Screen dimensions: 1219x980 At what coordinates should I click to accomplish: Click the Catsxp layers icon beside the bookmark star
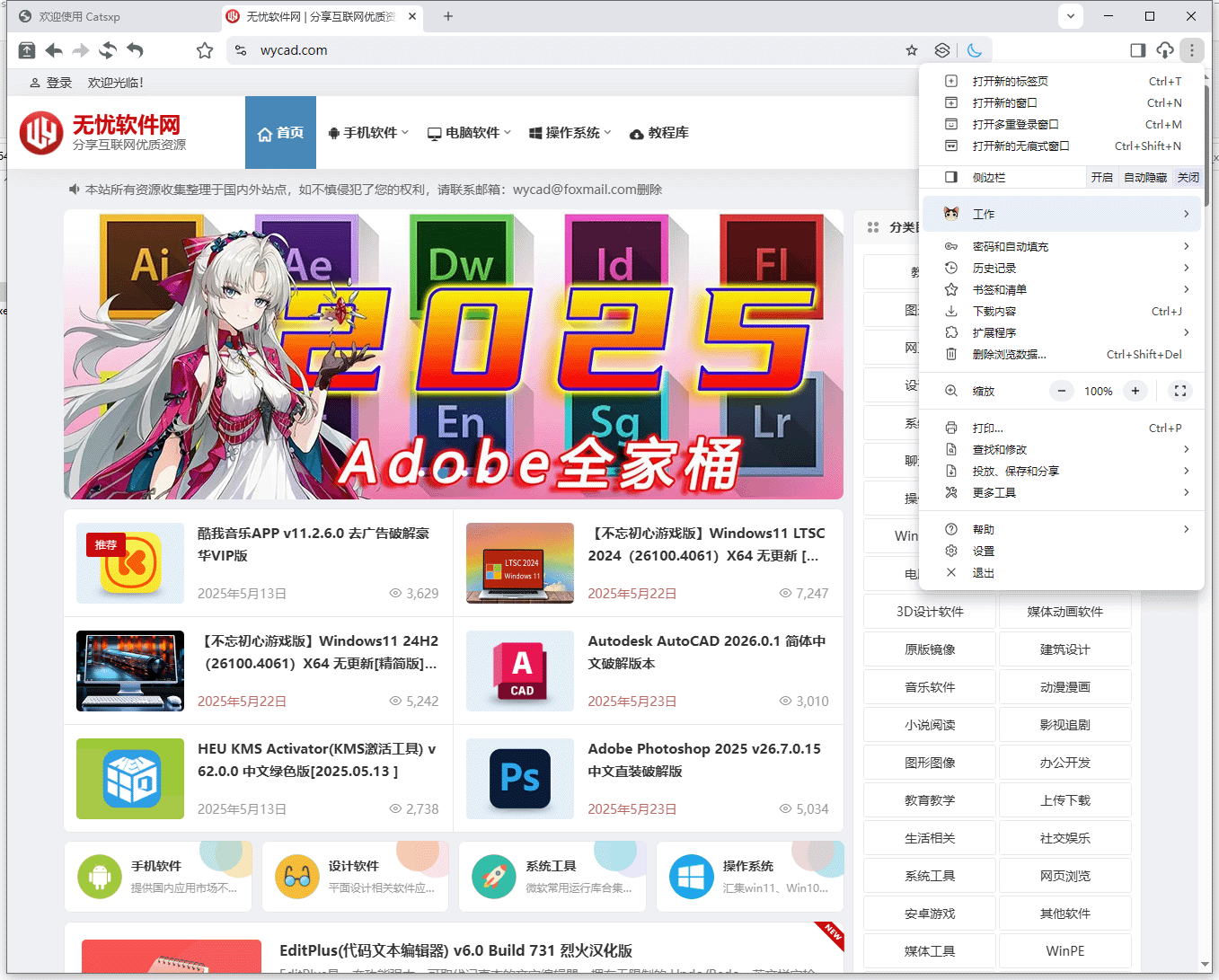(941, 50)
